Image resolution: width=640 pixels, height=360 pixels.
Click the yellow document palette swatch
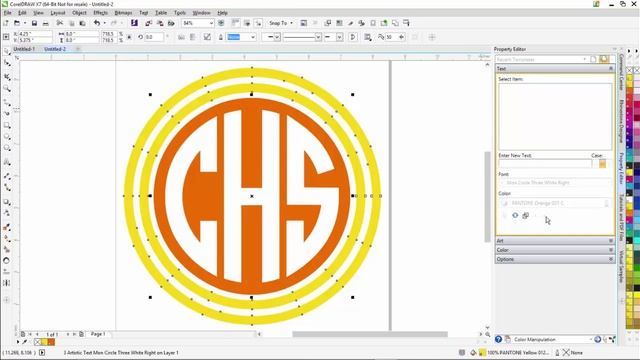click(x=44, y=342)
